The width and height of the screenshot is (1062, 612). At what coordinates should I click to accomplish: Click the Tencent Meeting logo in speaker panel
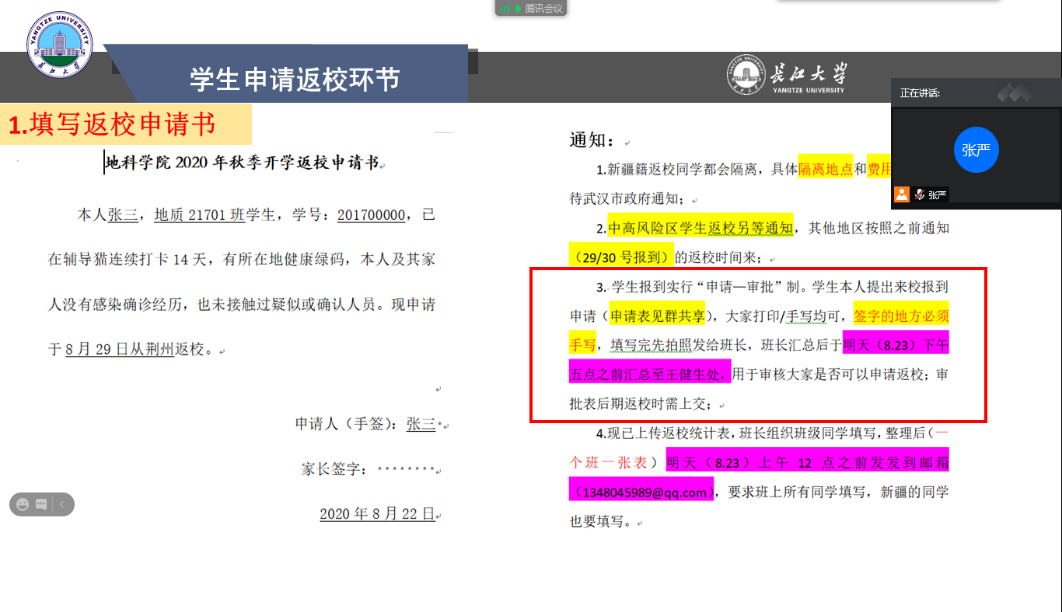pos(1012,93)
